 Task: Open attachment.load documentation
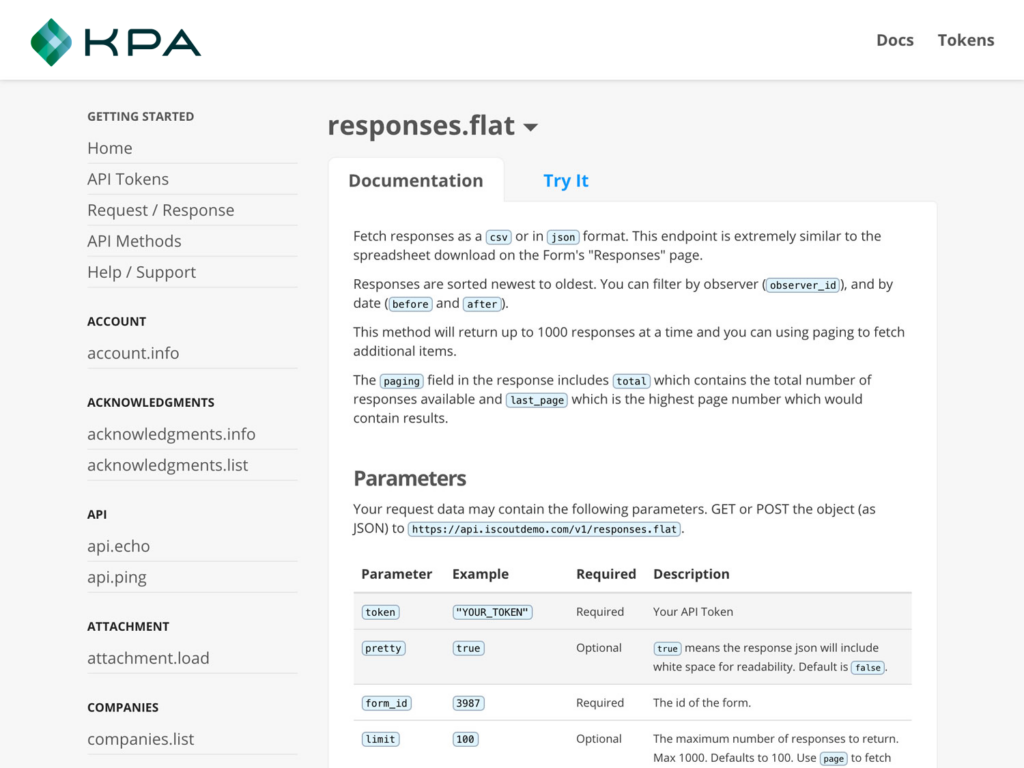point(148,658)
